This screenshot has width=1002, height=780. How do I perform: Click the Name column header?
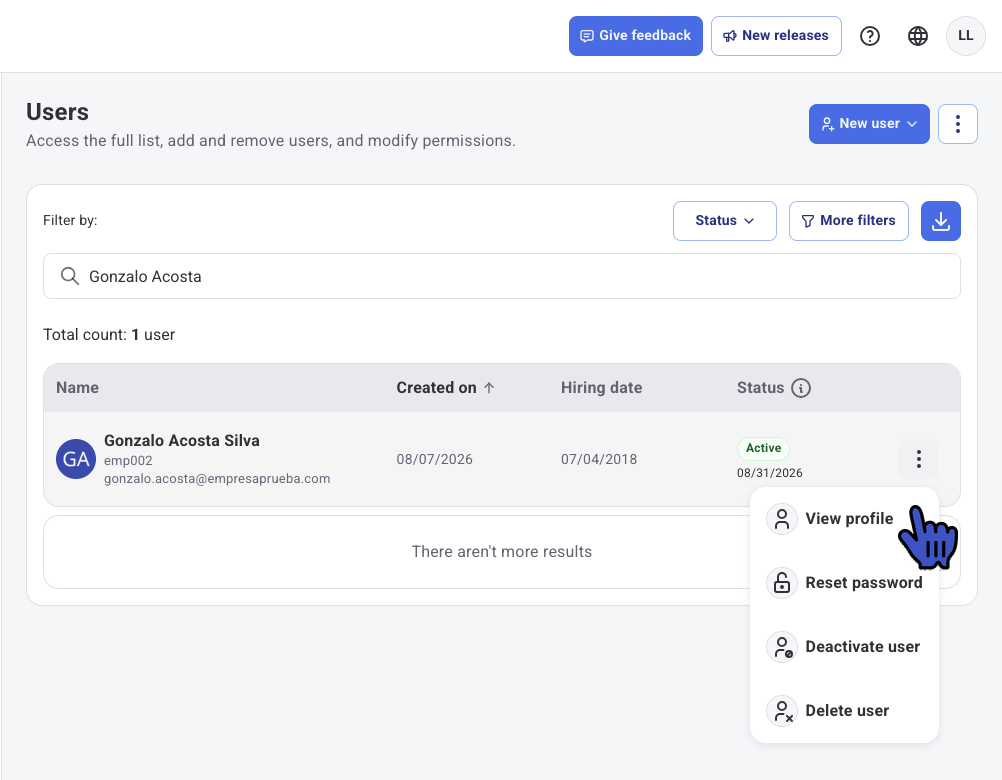click(x=77, y=388)
